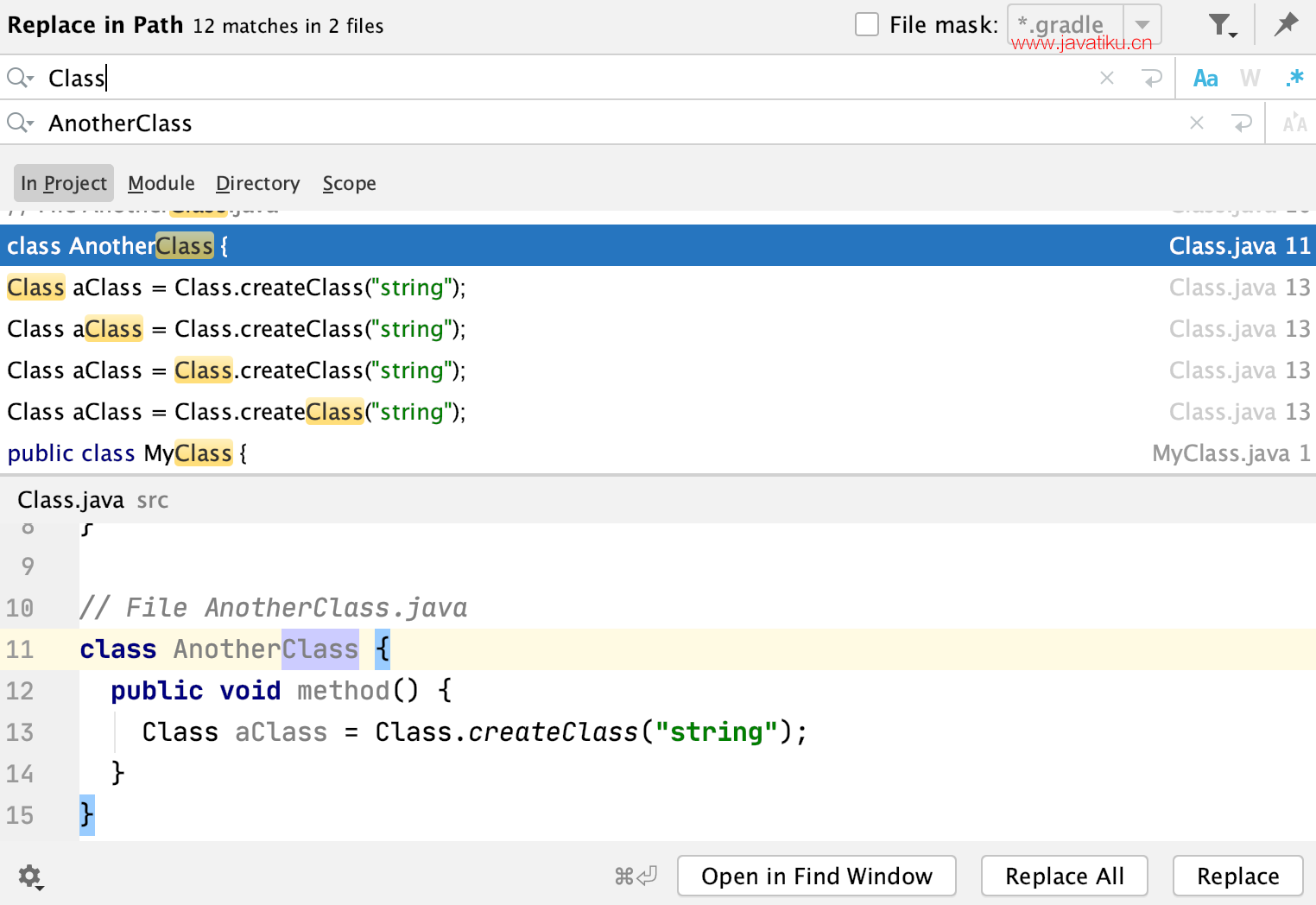Insert new line in replace field

1242,123
